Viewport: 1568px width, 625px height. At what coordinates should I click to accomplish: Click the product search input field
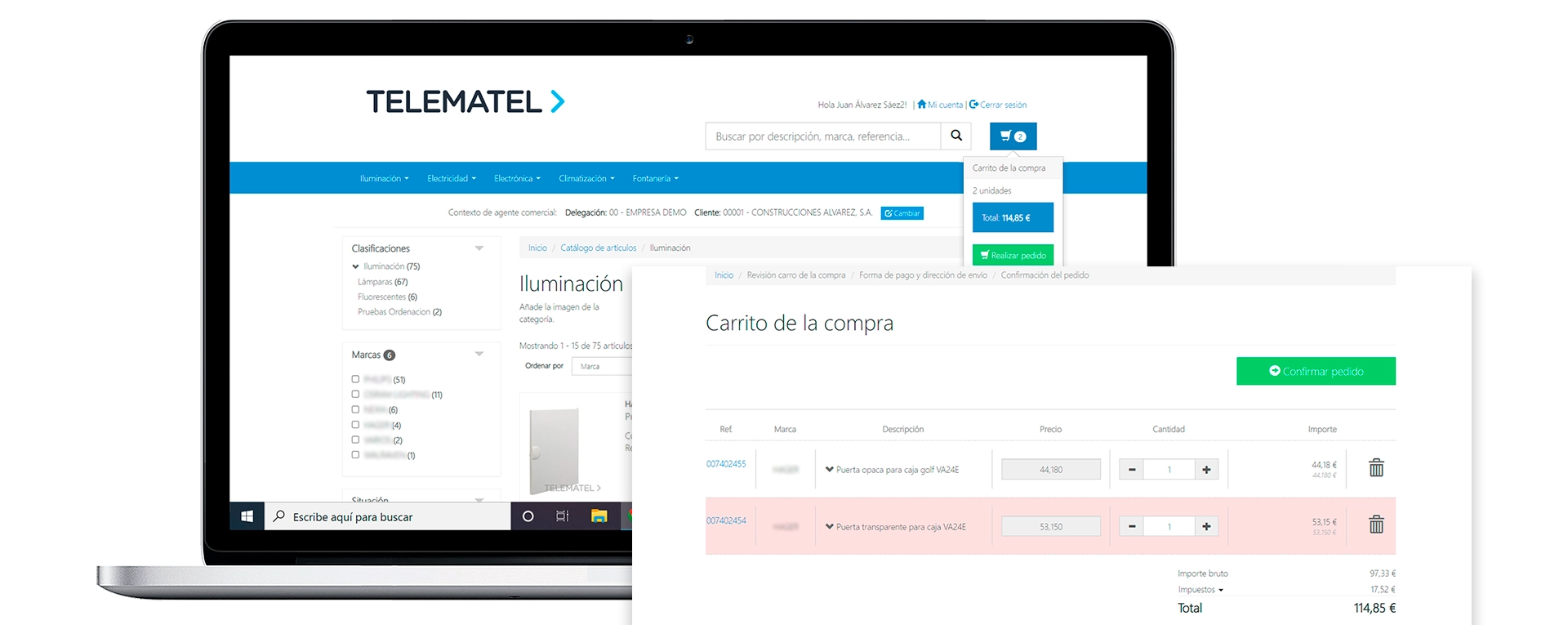[823, 136]
